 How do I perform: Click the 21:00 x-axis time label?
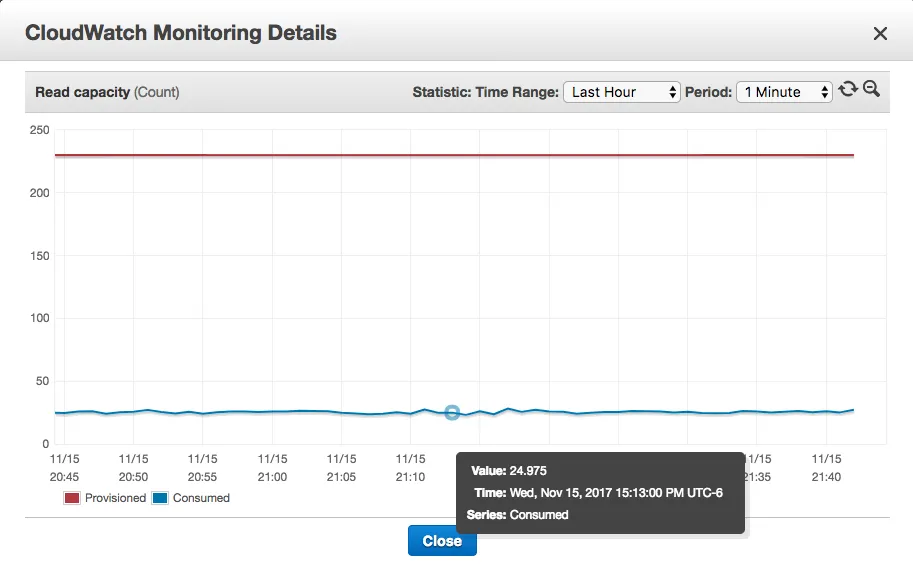[x=272, y=468]
